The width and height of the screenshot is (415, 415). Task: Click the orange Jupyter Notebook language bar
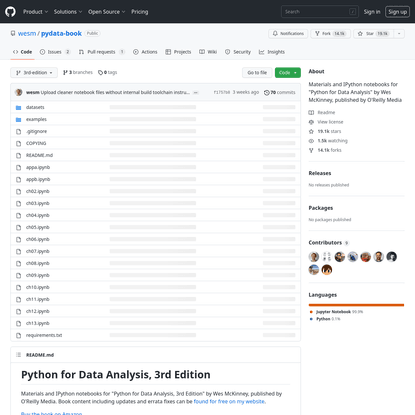[356, 305]
